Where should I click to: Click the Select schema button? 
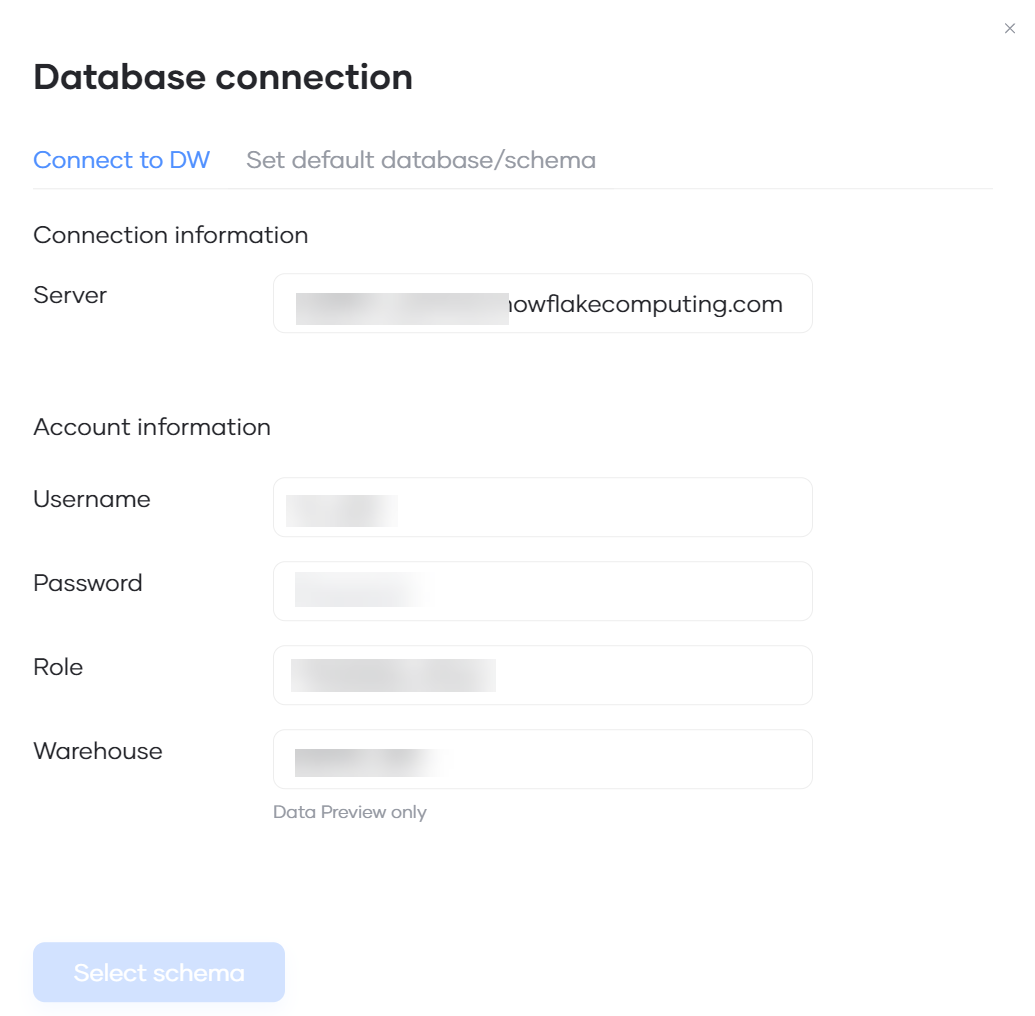click(x=159, y=972)
